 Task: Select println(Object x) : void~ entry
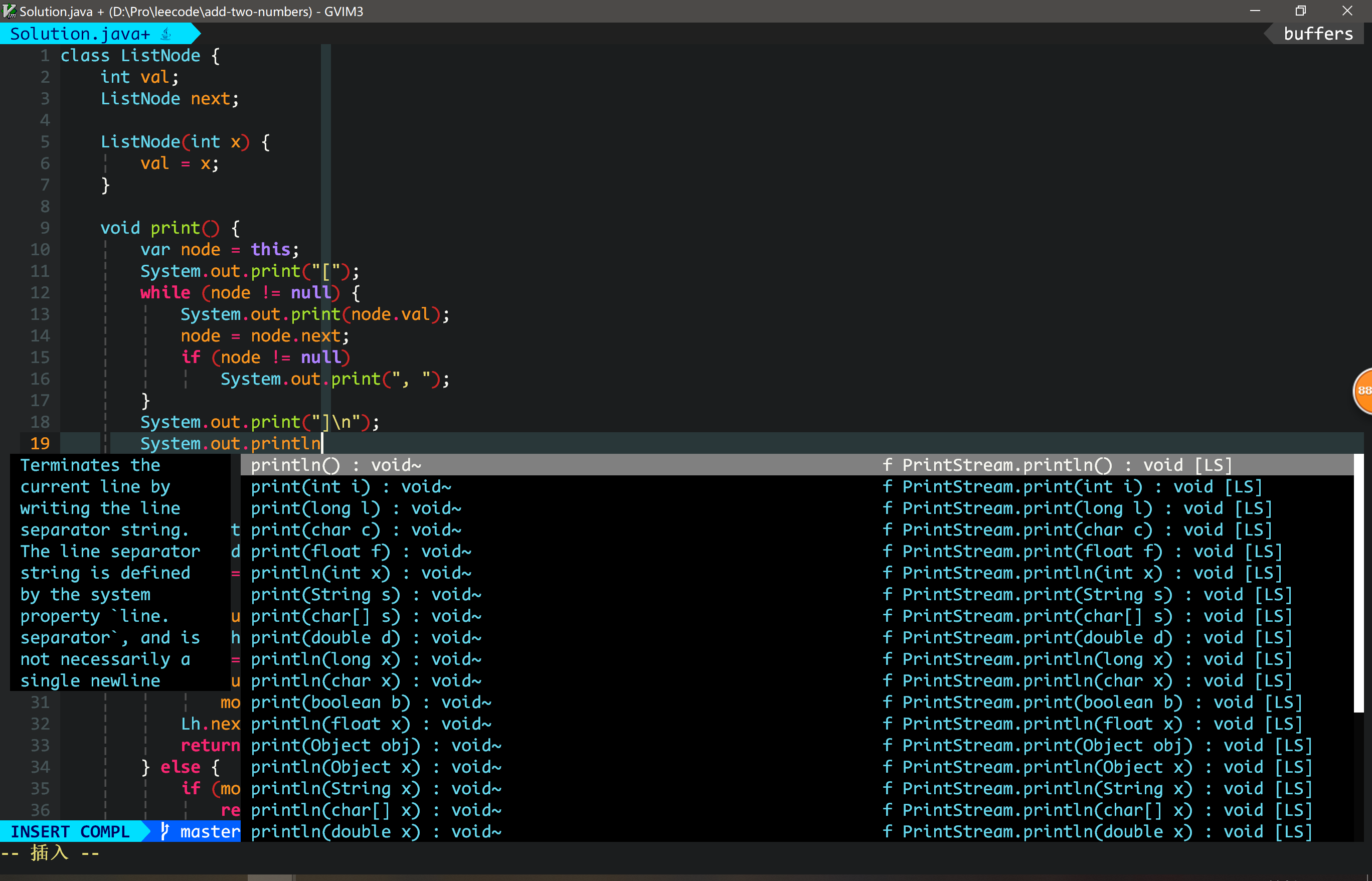(797, 767)
